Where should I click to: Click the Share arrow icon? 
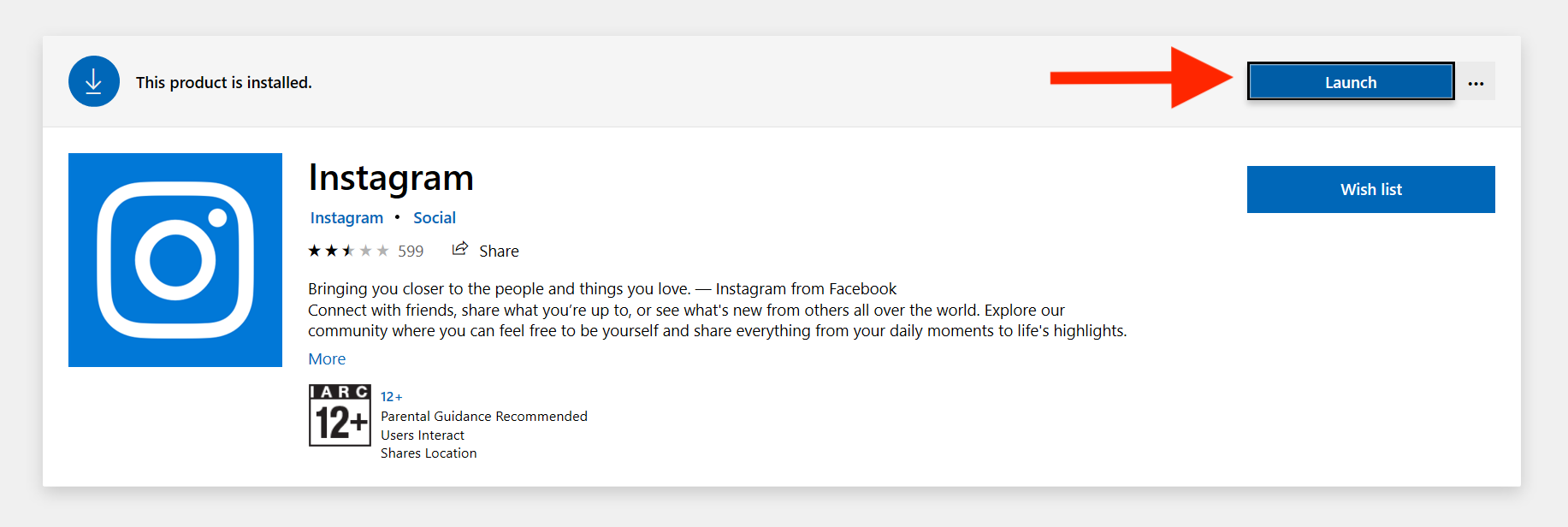tap(460, 248)
